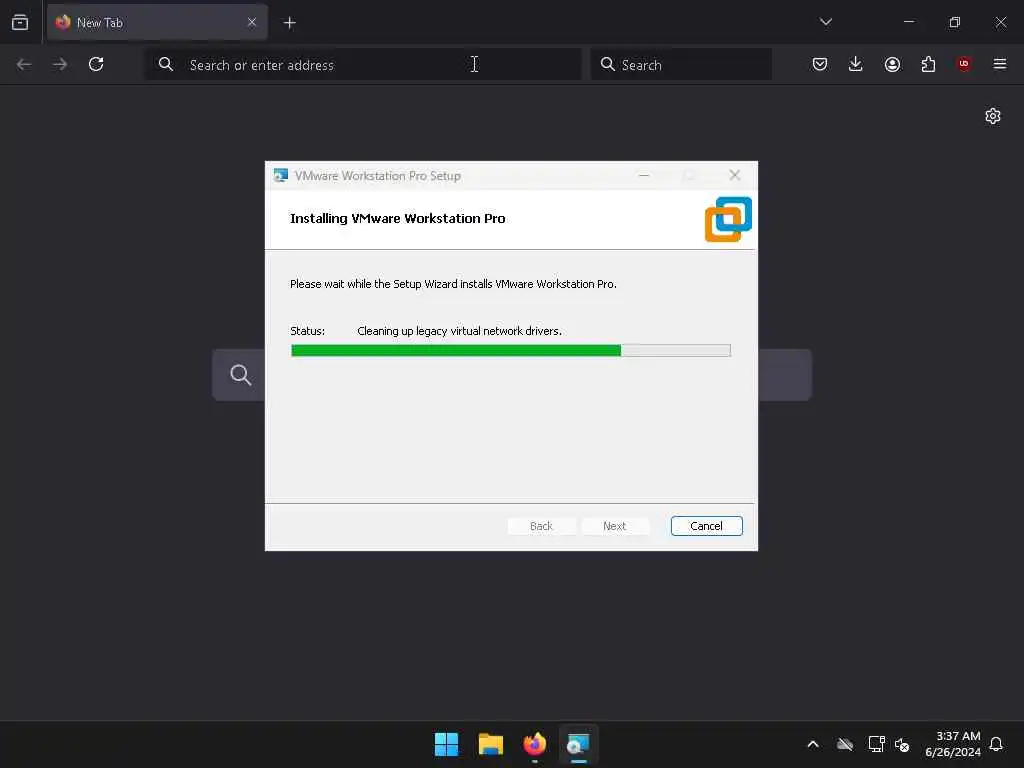The height and width of the screenshot is (768, 1024).
Task: Personalize New Tab with gear icon
Action: (993, 116)
